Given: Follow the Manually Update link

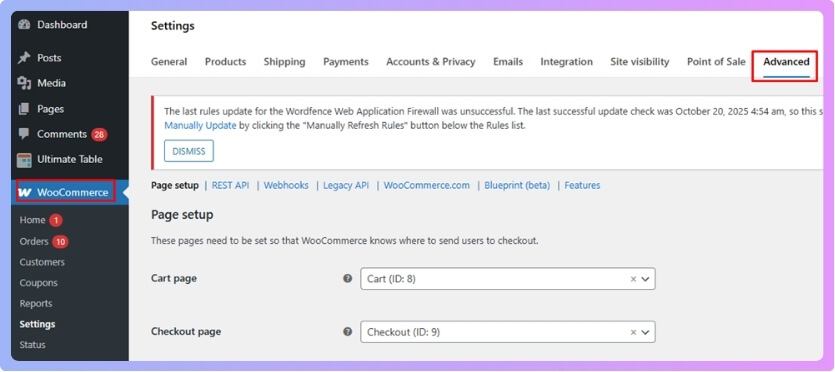Looking at the screenshot, I should [200, 126].
